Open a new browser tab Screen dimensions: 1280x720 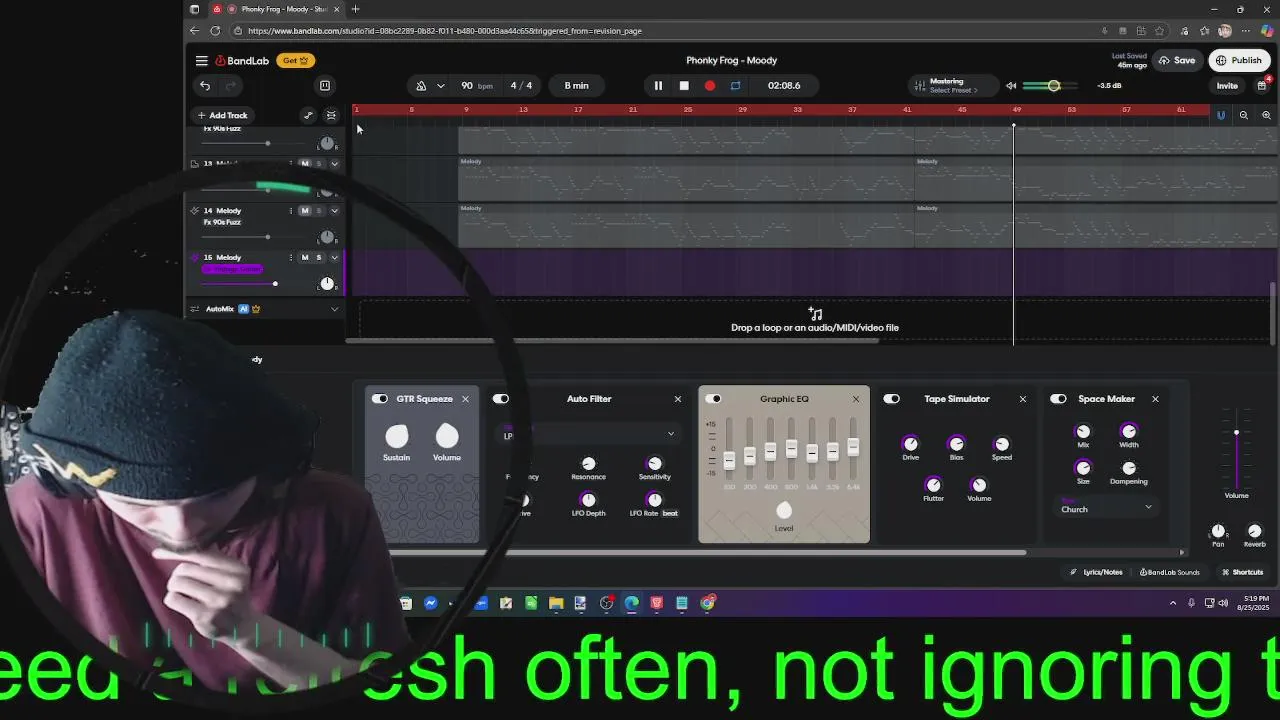coord(355,9)
